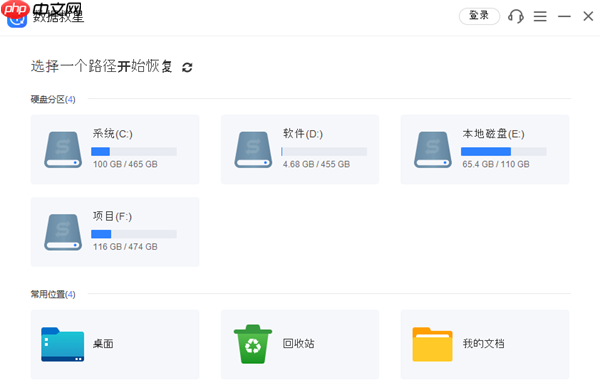Select the 项目(F:) drive icon
600x385 pixels.
point(63,232)
